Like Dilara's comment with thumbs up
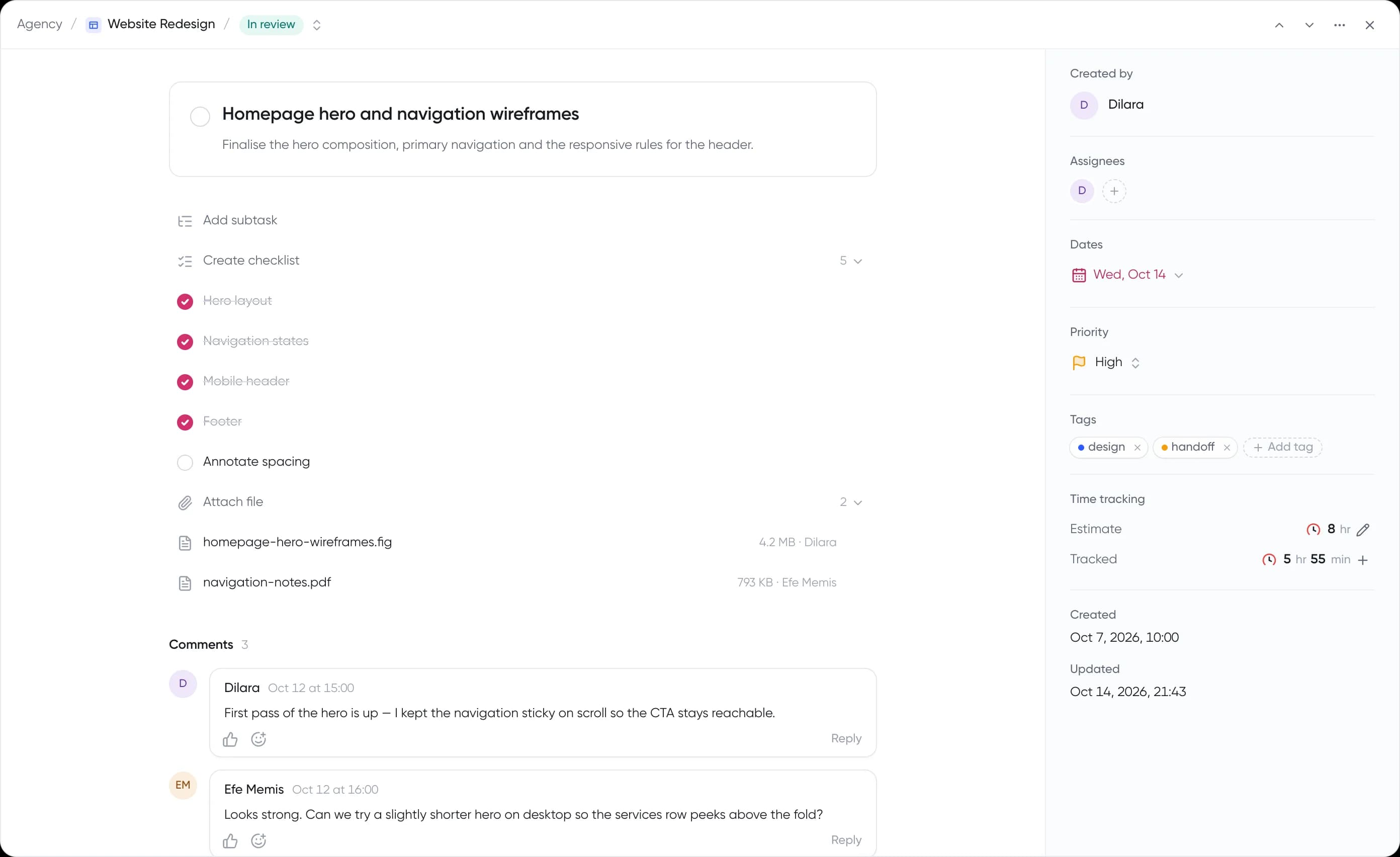The width and height of the screenshot is (1400, 857). point(230,739)
